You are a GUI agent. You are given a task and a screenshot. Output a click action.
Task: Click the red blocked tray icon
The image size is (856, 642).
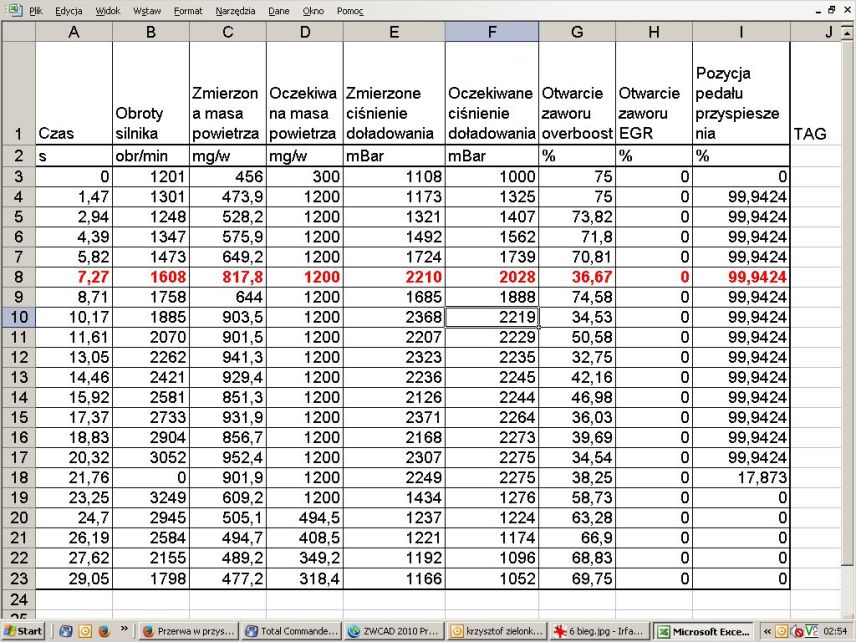(796, 632)
